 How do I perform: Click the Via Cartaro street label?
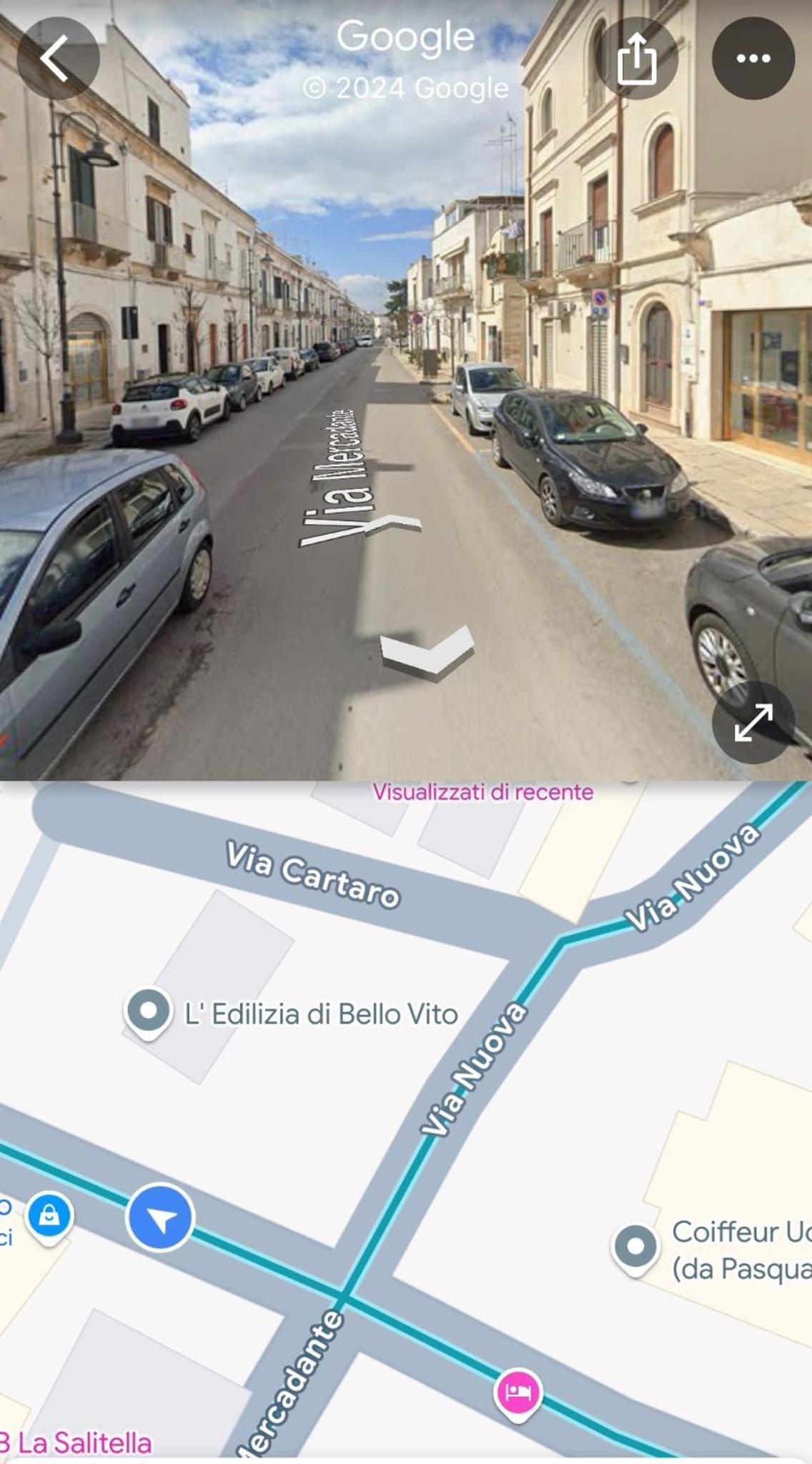coord(312,874)
